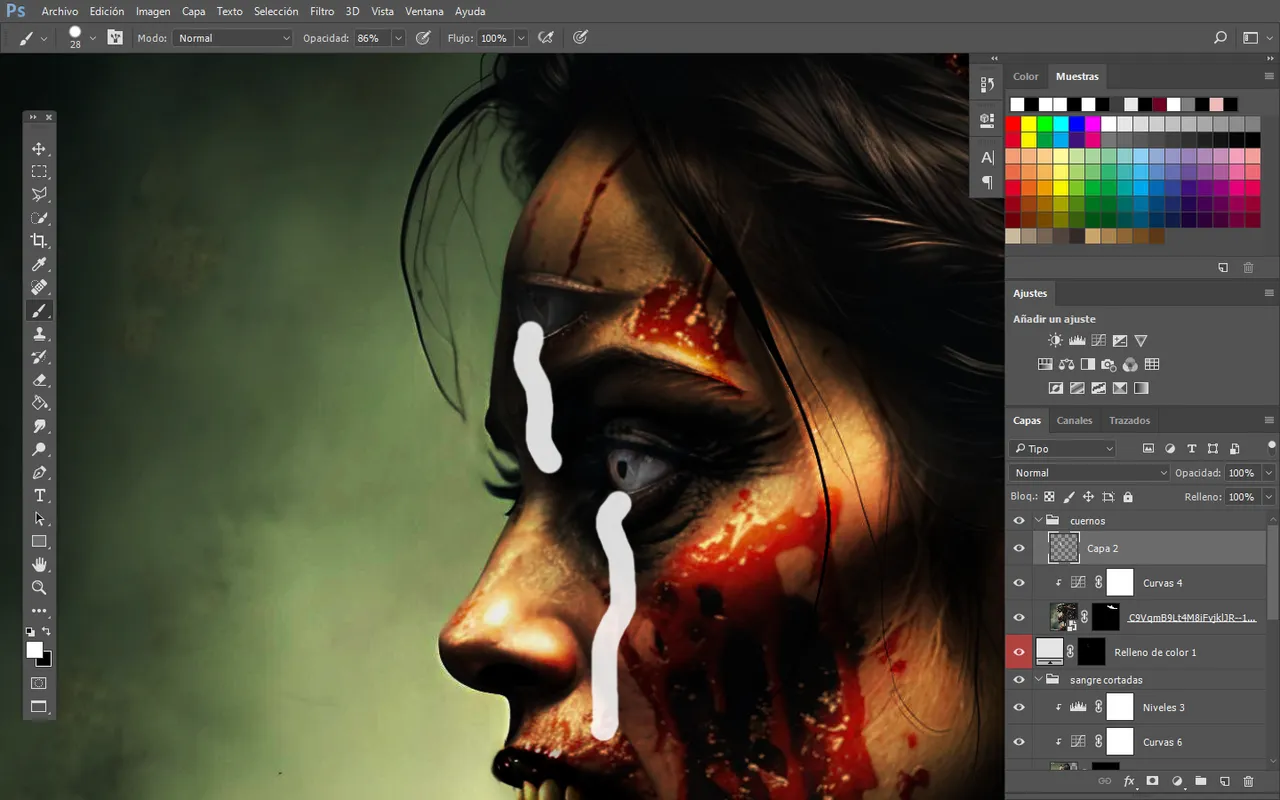Add a Brightness/Contrast adjustment
The image size is (1280, 800).
(x=1055, y=341)
